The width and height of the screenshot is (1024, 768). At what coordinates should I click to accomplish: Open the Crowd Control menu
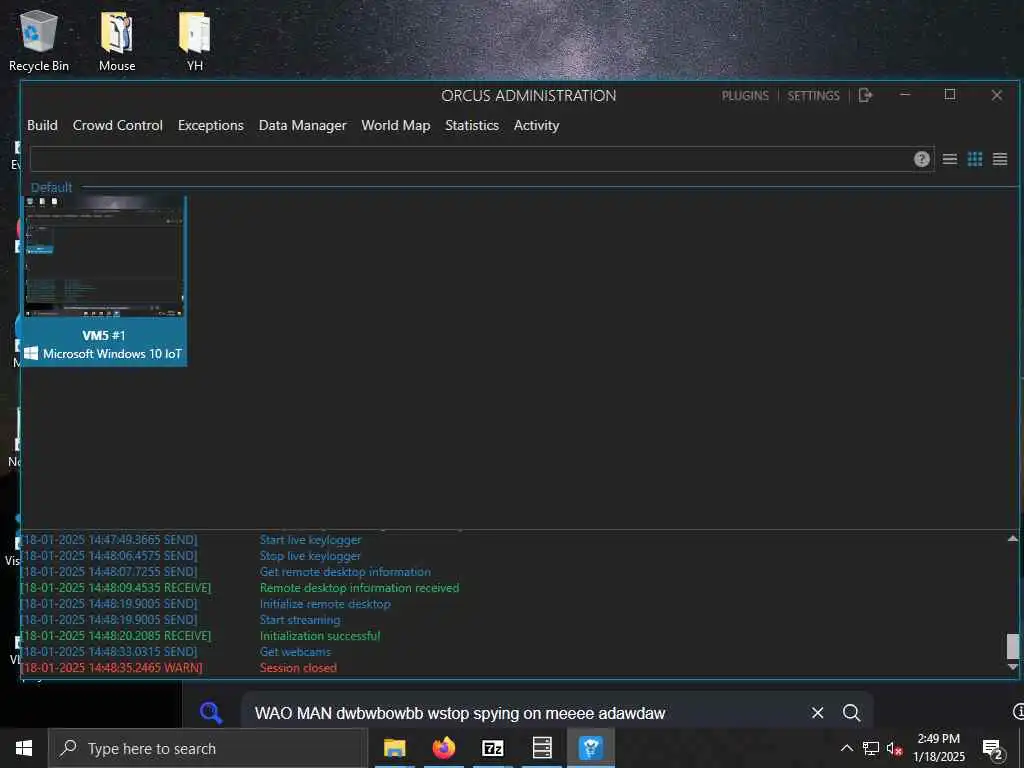pos(118,125)
